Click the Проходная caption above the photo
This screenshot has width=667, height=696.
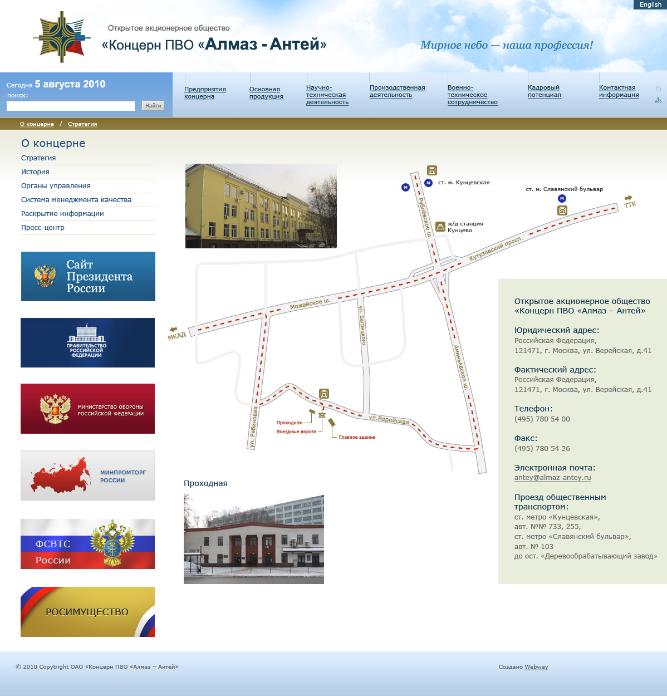[205, 483]
